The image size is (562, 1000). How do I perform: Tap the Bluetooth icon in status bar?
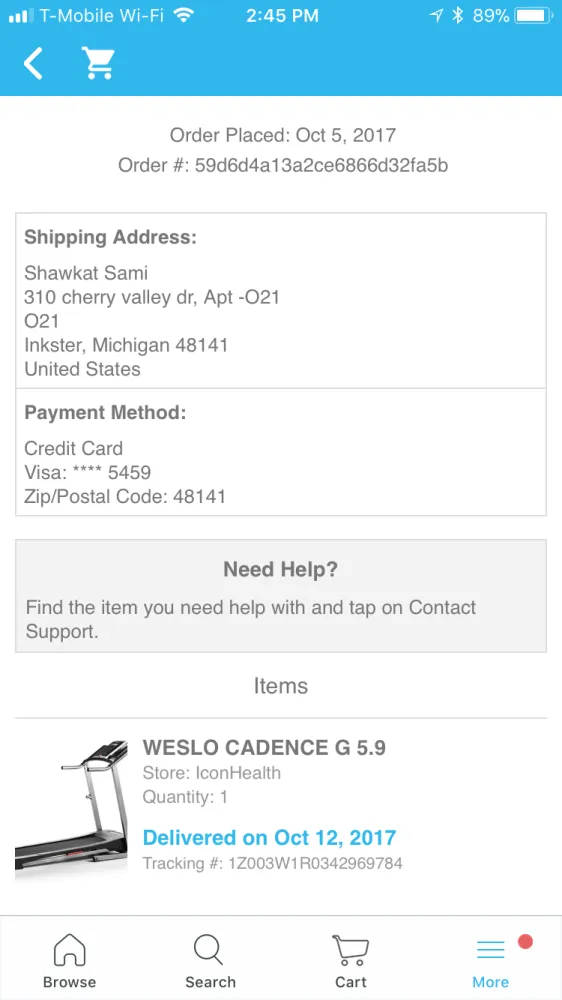pyautogui.click(x=457, y=16)
